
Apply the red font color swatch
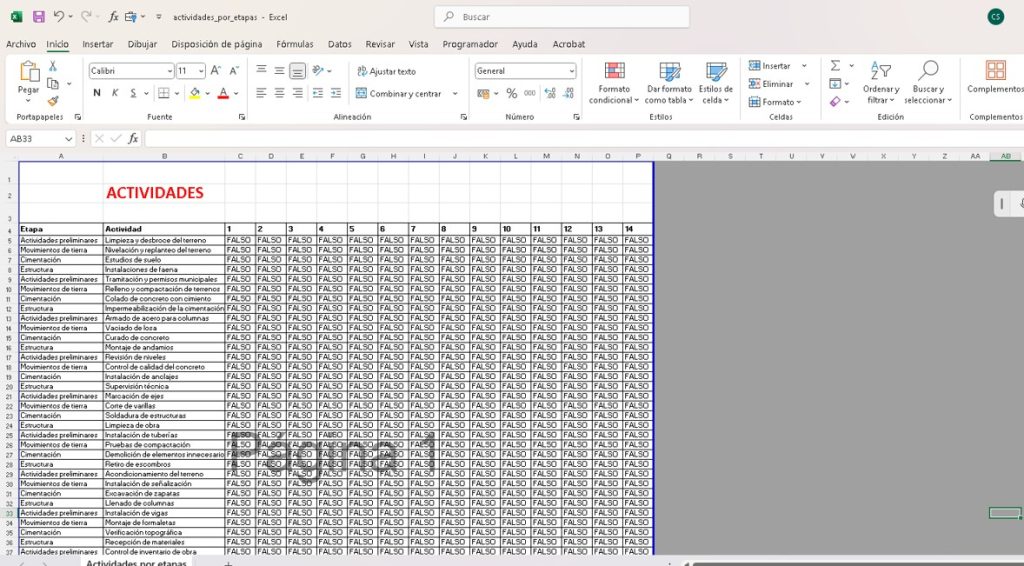(x=223, y=93)
